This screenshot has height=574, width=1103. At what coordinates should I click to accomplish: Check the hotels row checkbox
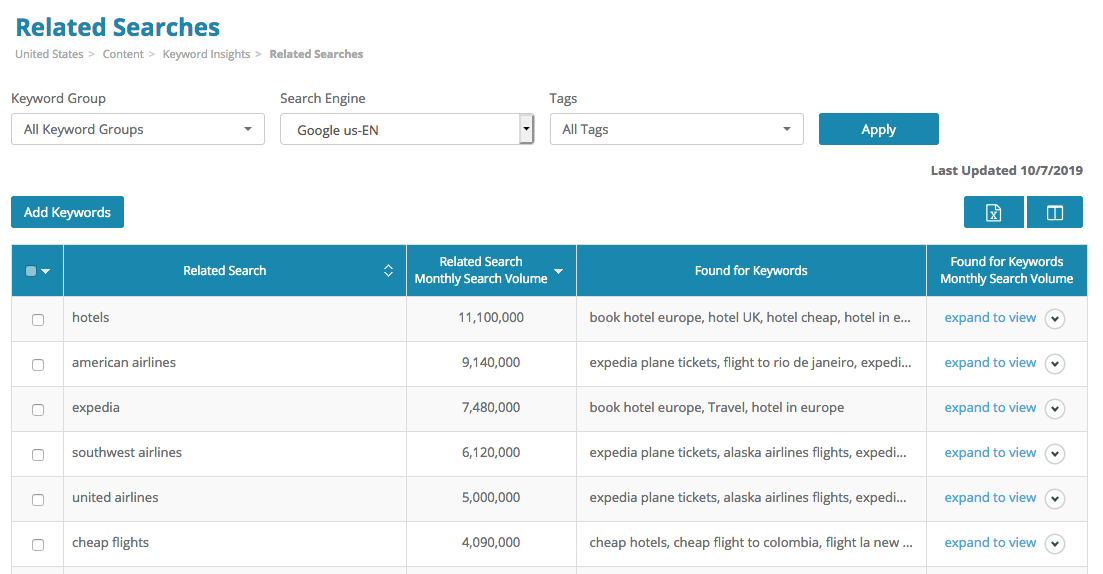(38, 319)
